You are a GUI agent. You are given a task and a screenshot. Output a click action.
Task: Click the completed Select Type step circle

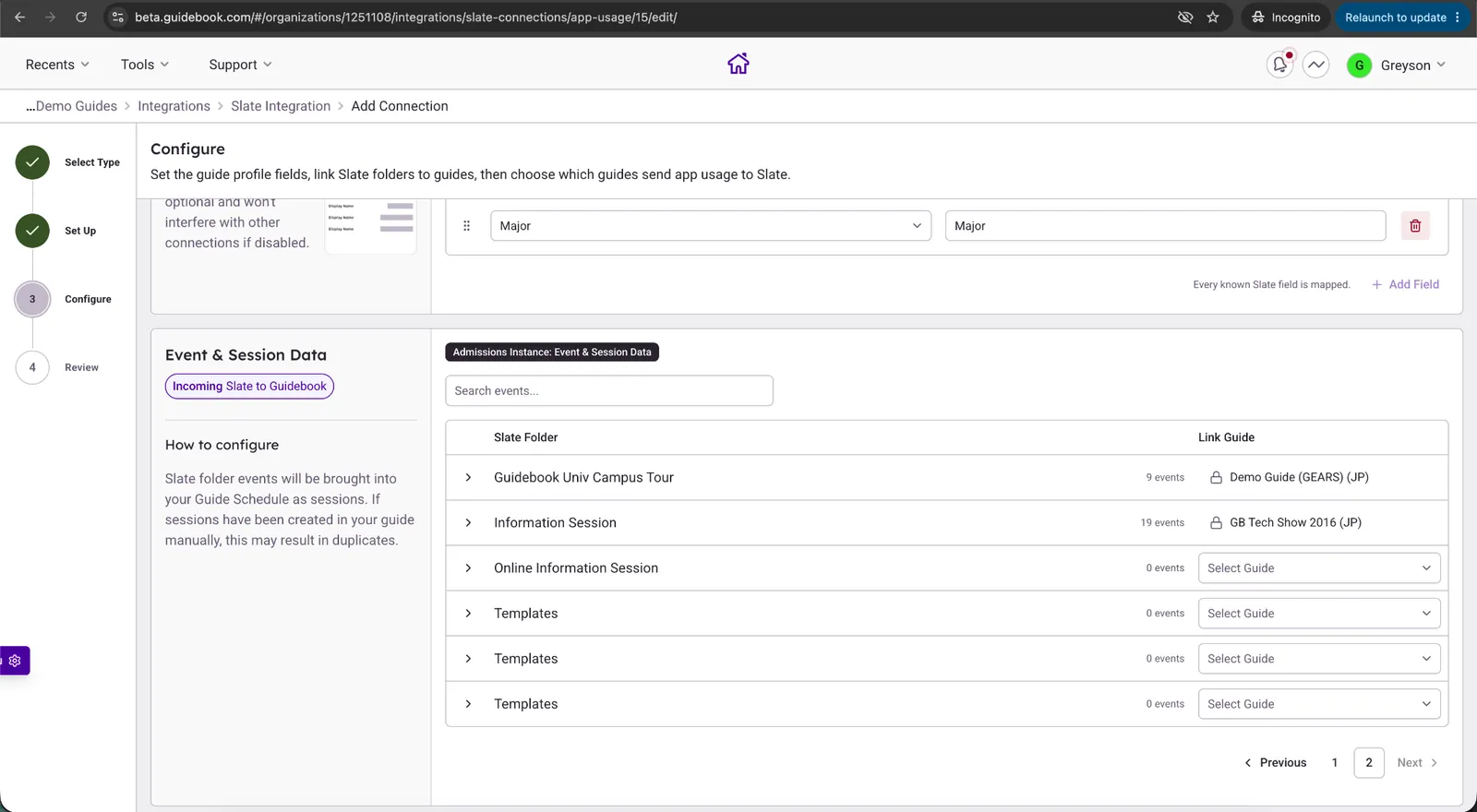32,162
